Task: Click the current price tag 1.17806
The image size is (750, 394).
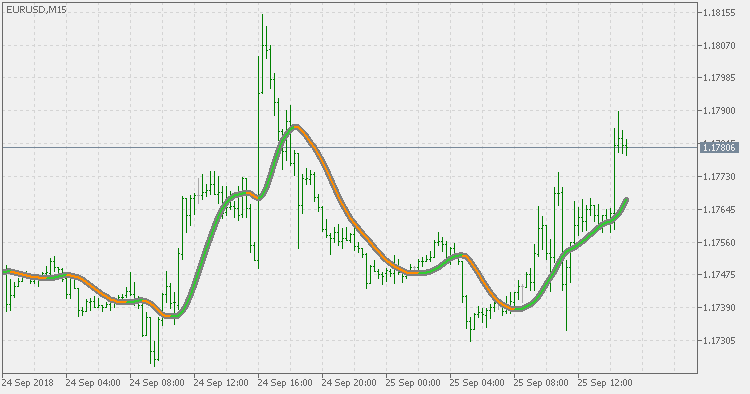Action: click(719, 147)
